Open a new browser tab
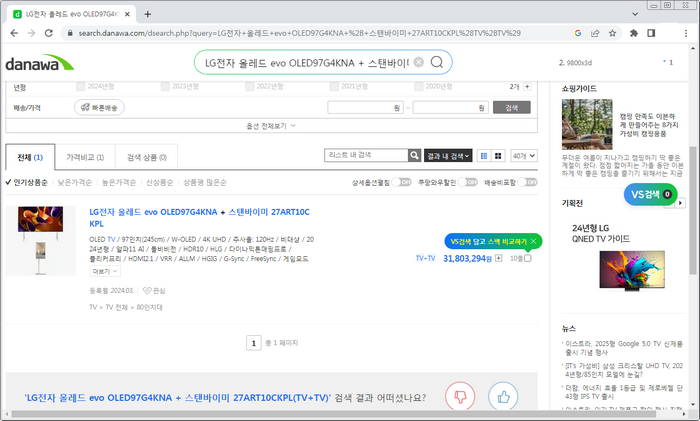The height and width of the screenshot is (421, 700). point(147,14)
